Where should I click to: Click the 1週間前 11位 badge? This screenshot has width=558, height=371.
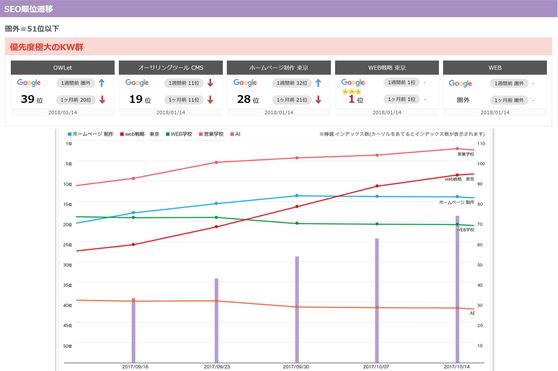point(184,83)
